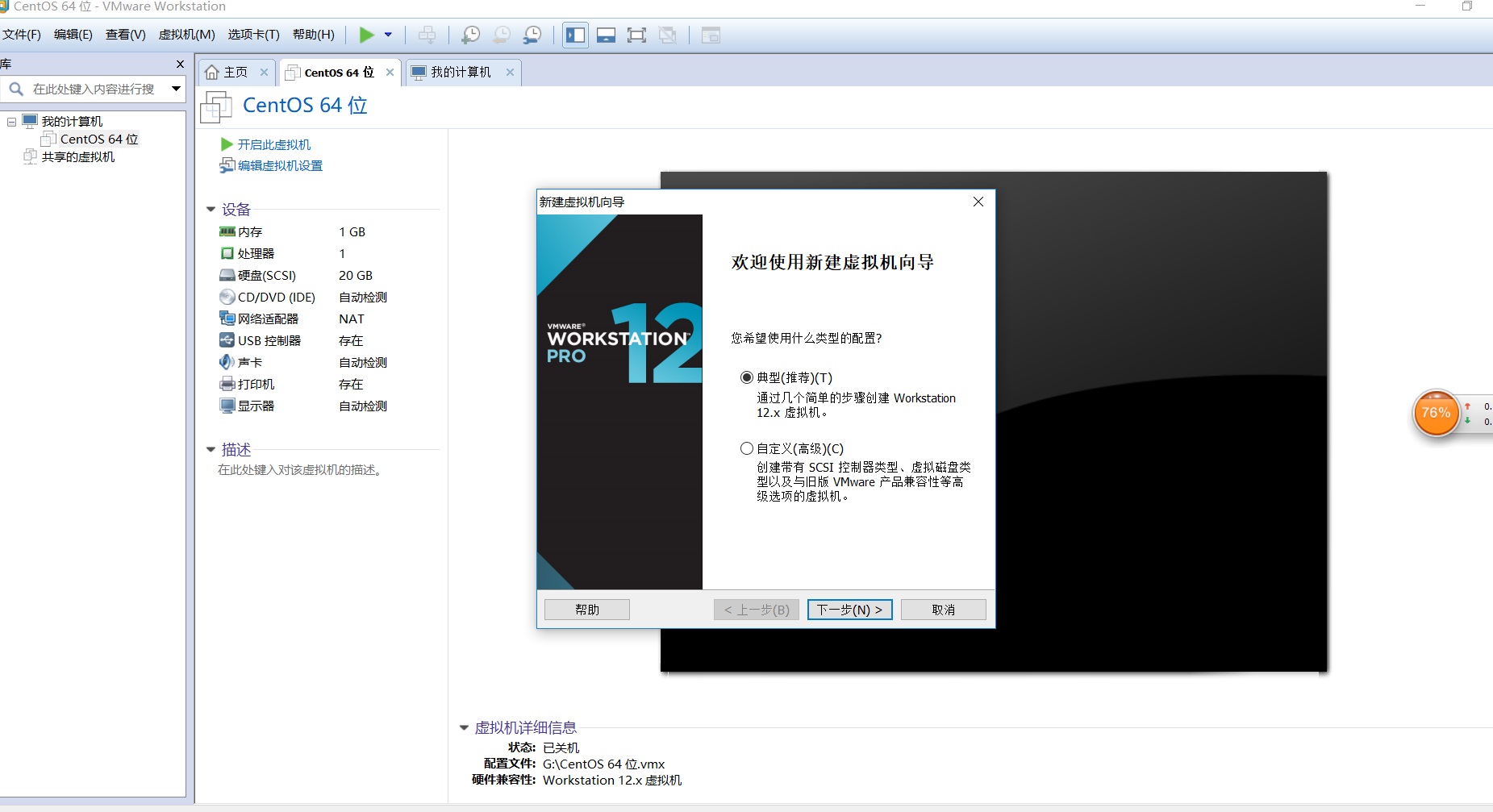The width and height of the screenshot is (1493, 812).
Task: Click the Unity mode toolbar icon
Action: pos(668,35)
